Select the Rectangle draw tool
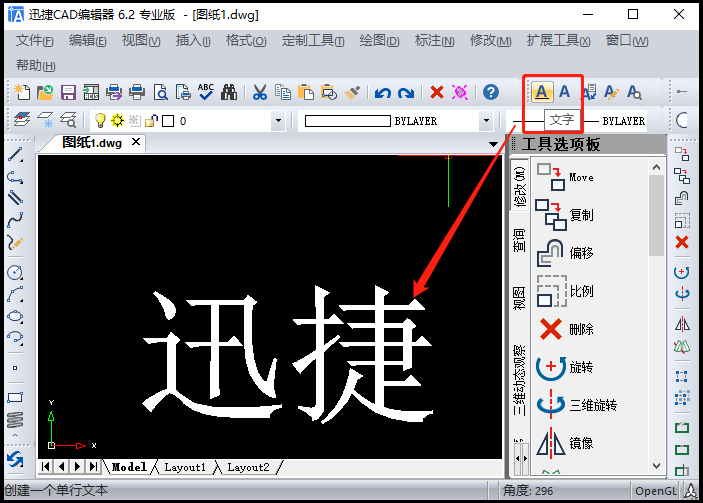Screen dimensions: 703x503 (x=15, y=397)
